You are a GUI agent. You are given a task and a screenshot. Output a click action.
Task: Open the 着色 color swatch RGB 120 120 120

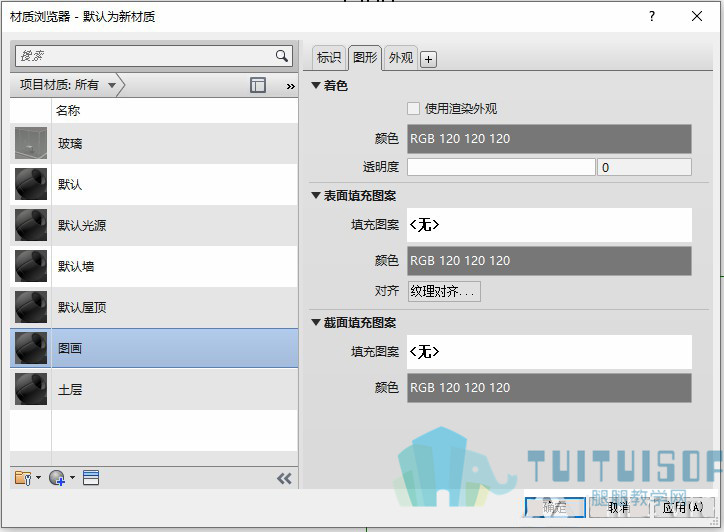[549, 139]
